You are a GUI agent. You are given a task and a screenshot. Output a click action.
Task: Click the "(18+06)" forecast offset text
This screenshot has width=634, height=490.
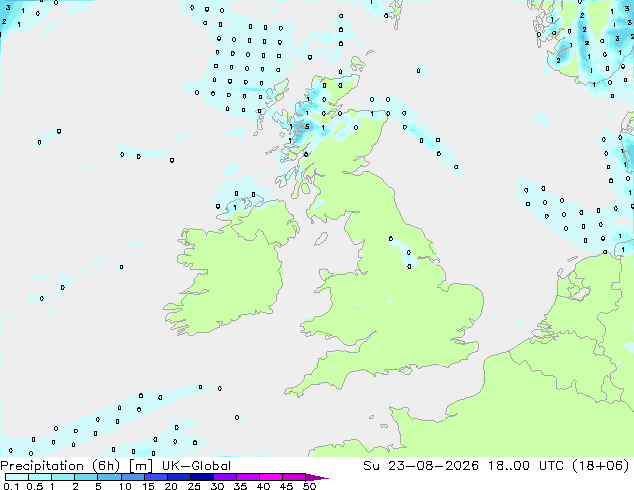[601, 466]
